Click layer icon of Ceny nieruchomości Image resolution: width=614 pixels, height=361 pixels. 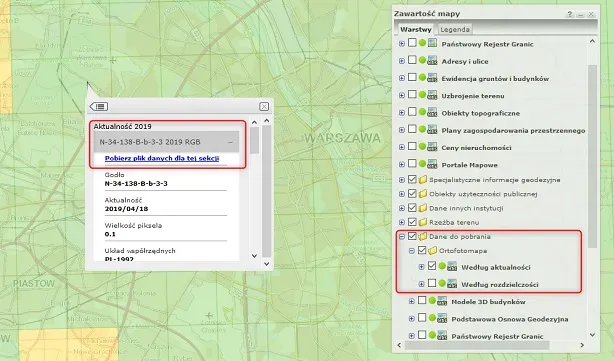point(432,146)
